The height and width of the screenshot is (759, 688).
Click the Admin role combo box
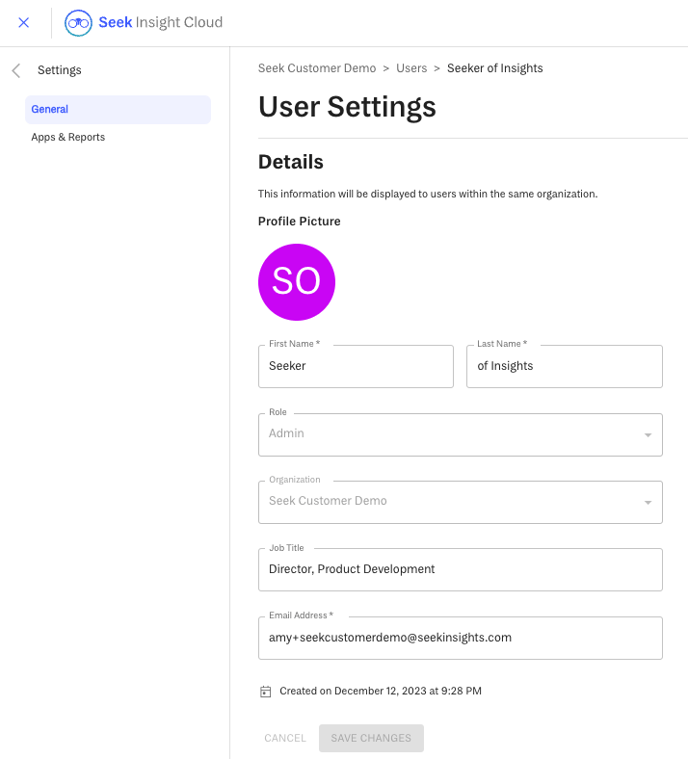(x=460, y=434)
